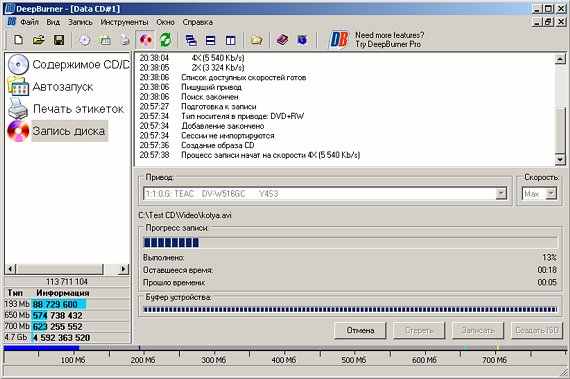Open the Файл menu
This screenshot has width=570, height=379.
pyautogui.click(x=29, y=22)
